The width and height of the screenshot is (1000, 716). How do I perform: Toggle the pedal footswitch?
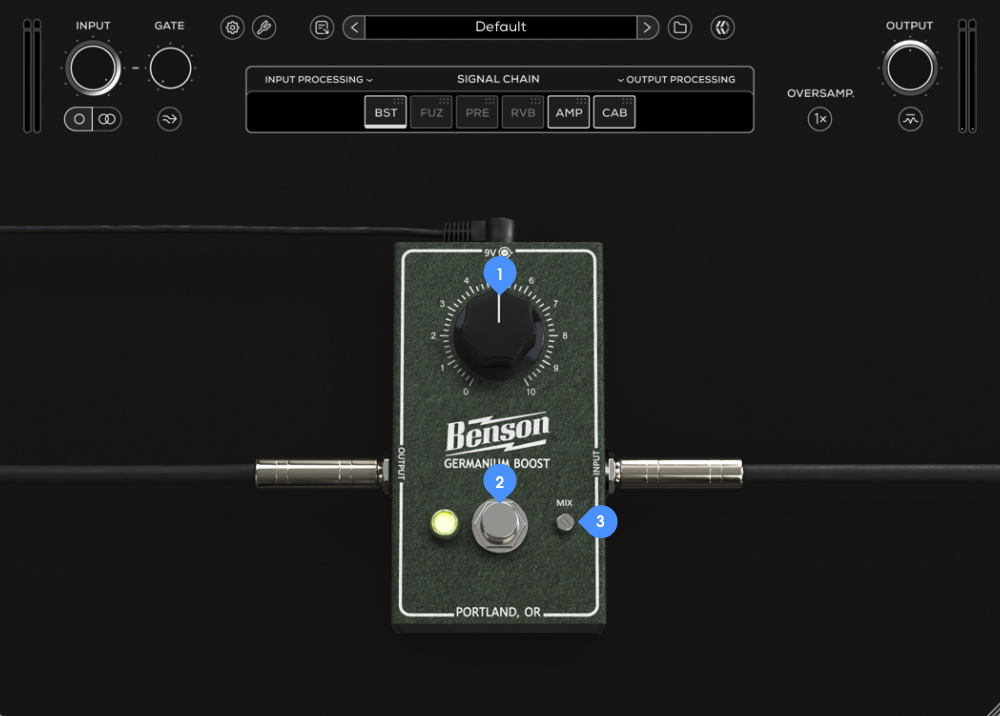click(x=500, y=524)
